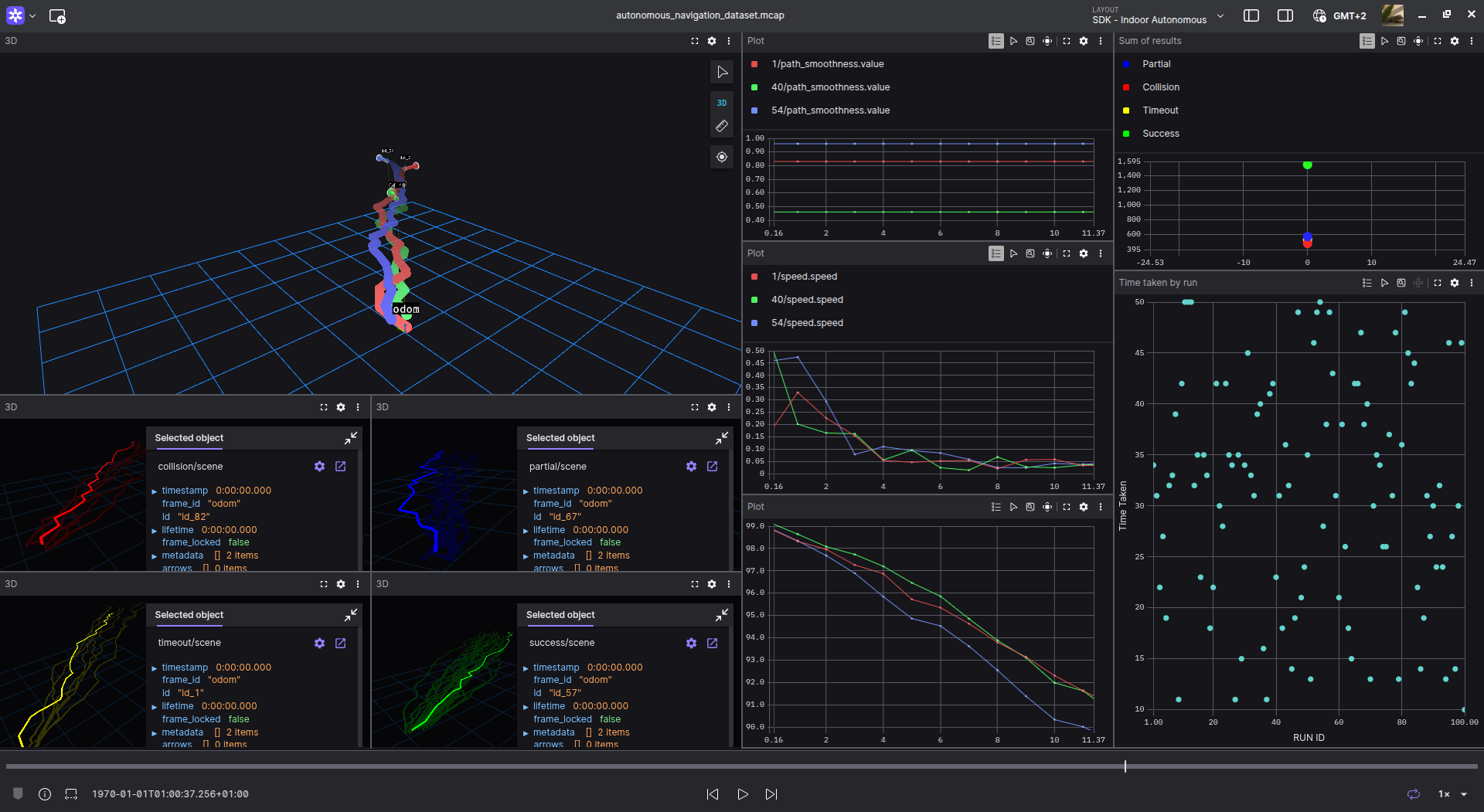Click the add panel icon in top bar
This screenshot has height=812, width=1484.
coord(57,15)
